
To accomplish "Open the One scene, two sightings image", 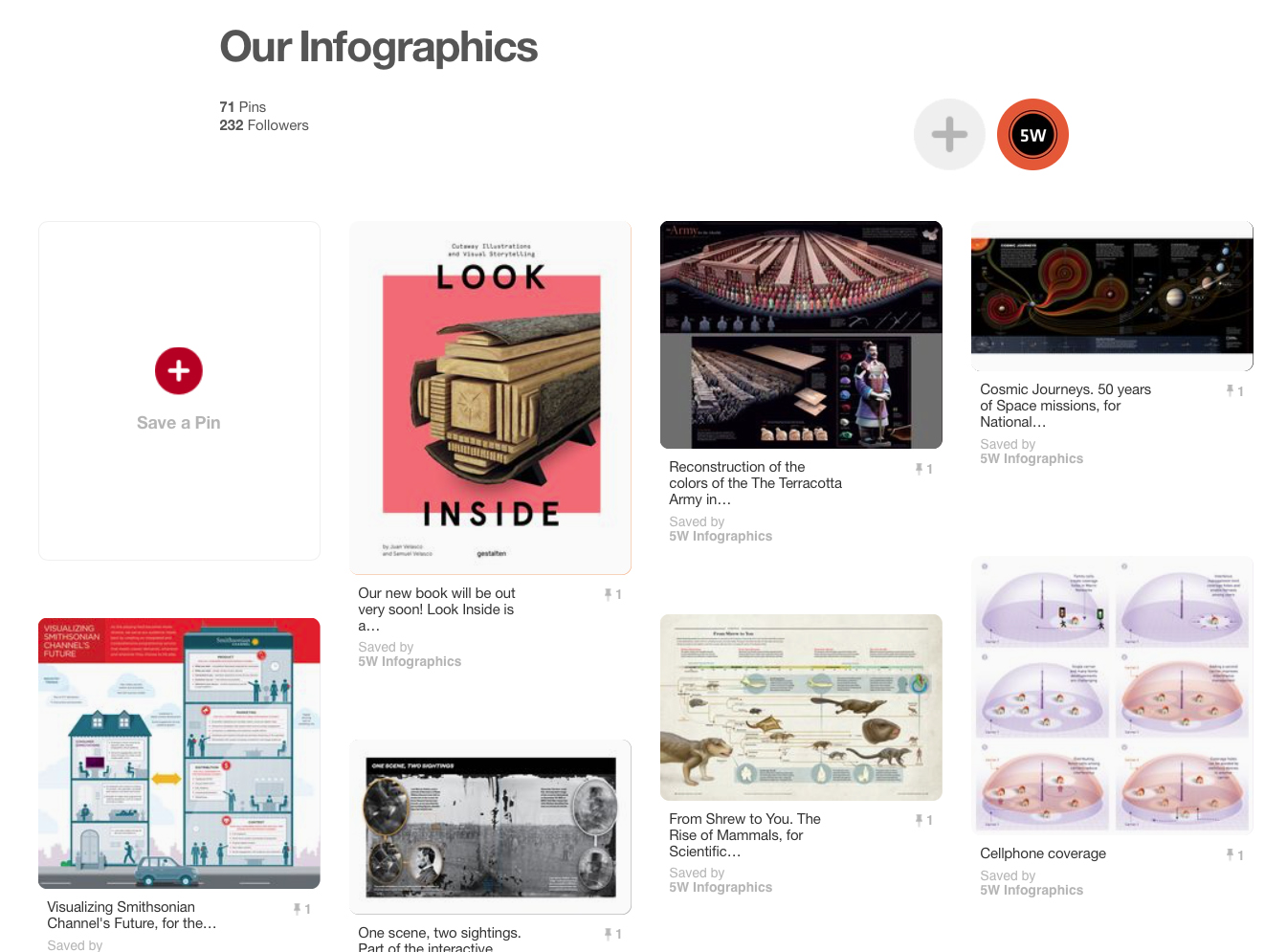I will [x=490, y=826].
